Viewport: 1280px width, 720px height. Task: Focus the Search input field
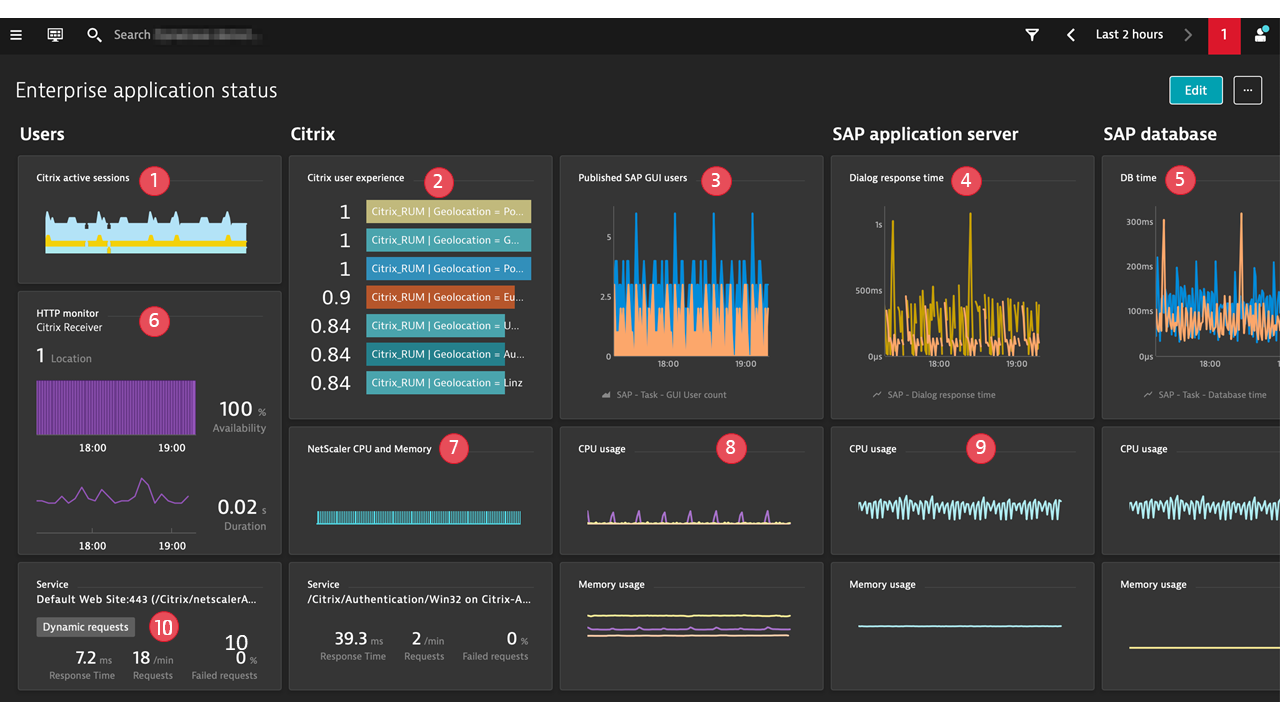(187, 35)
